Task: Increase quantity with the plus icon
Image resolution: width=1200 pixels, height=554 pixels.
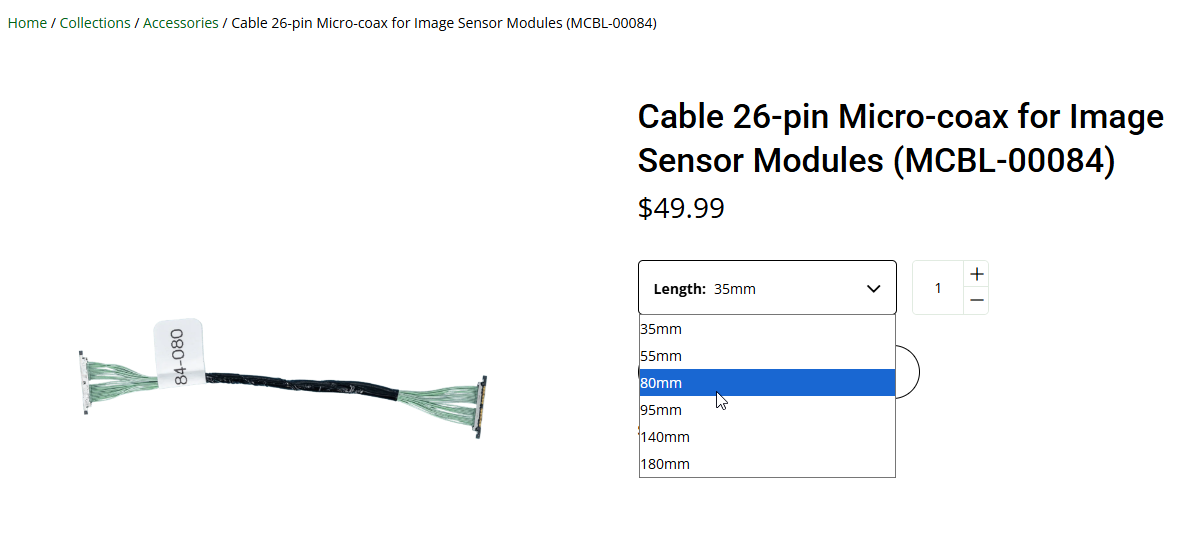Action: [x=977, y=274]
